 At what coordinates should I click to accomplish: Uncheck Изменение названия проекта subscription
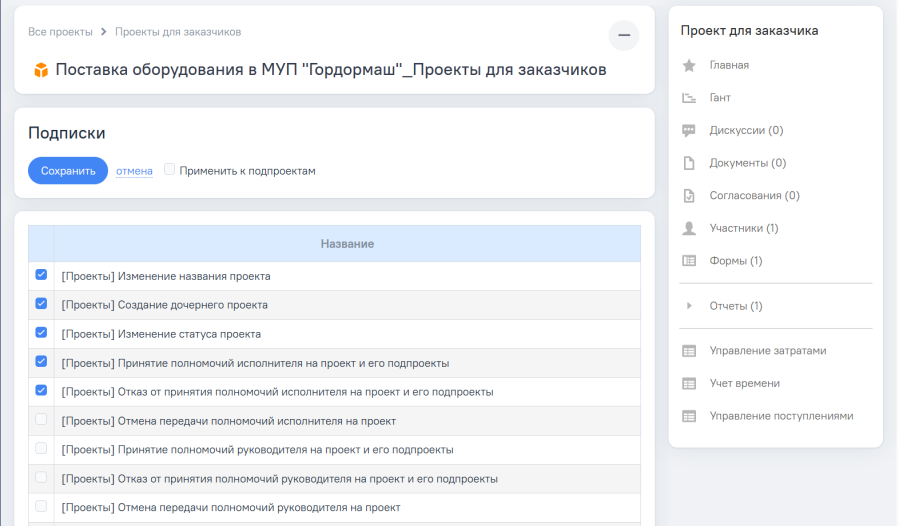[41, 275]
